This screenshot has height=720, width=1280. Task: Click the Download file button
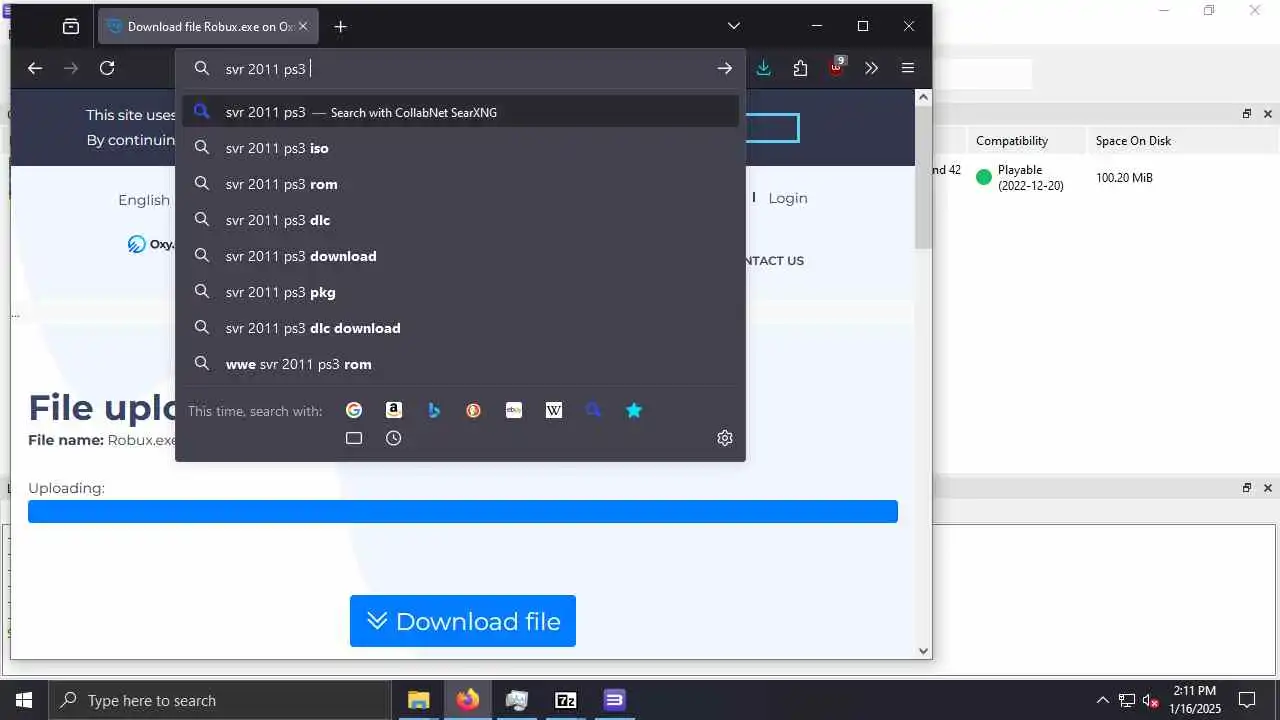[463, 621]
